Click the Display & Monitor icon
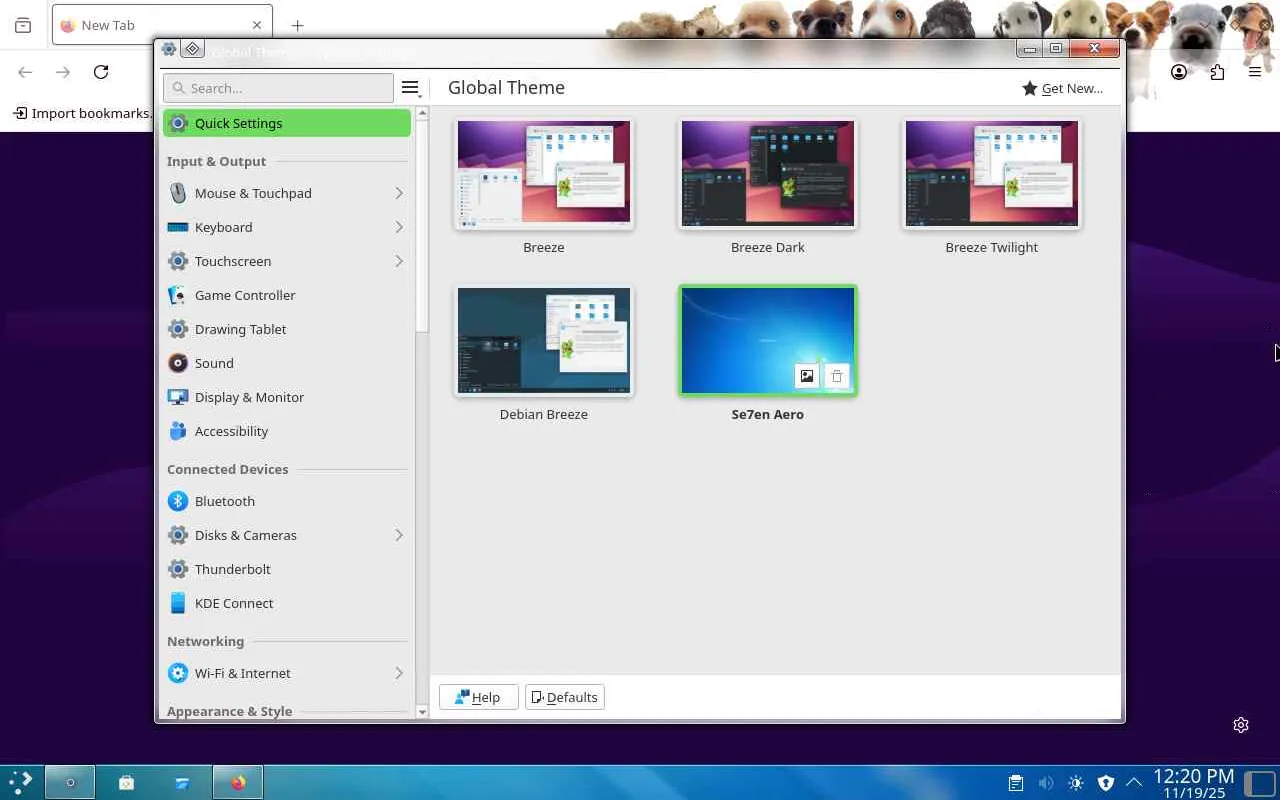The image size is (1280, 800). click(x=178, y=397)
